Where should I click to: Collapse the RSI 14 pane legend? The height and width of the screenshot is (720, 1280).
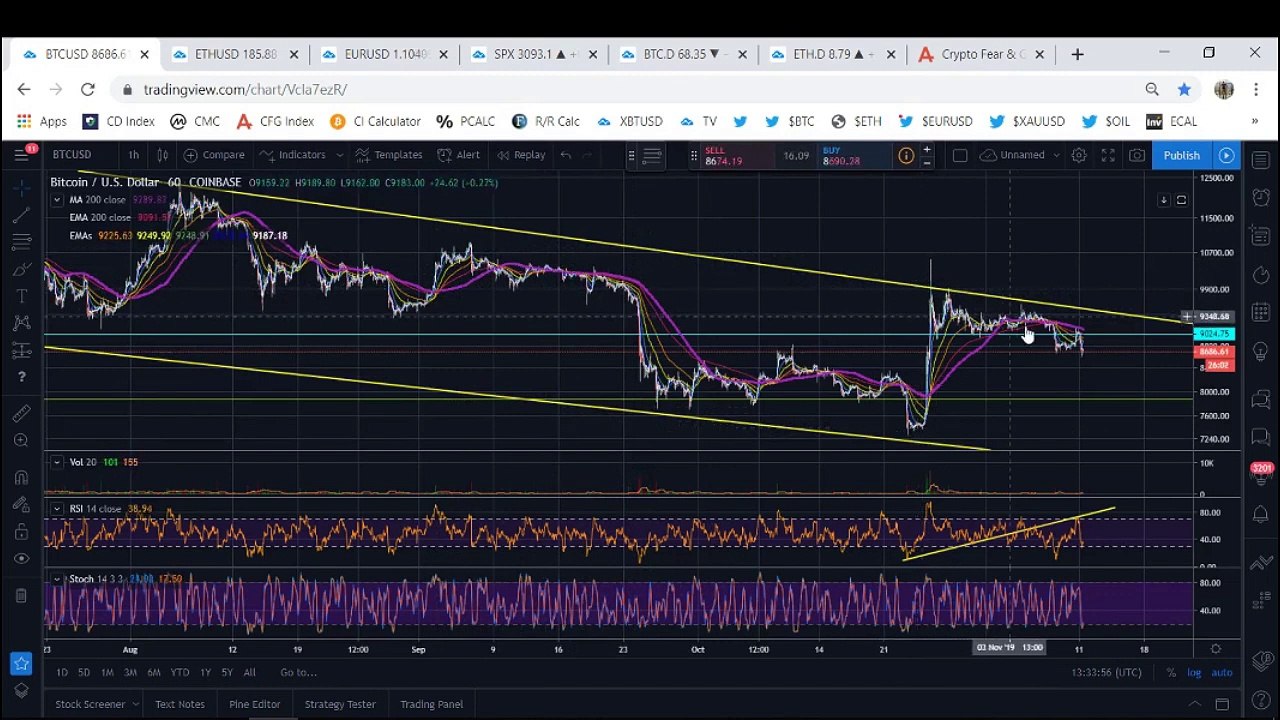coord(57,509)
